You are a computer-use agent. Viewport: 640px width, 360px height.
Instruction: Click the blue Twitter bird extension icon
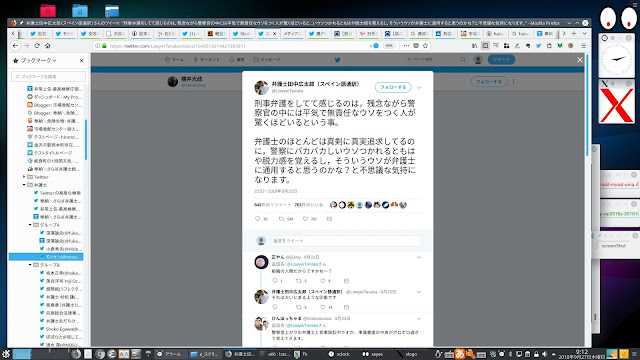click(x=538, y=46)
